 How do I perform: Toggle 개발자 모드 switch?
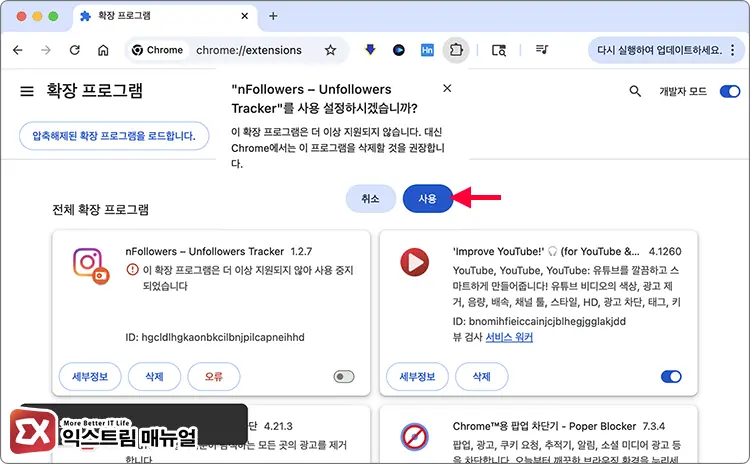click(x=730, y=91)
